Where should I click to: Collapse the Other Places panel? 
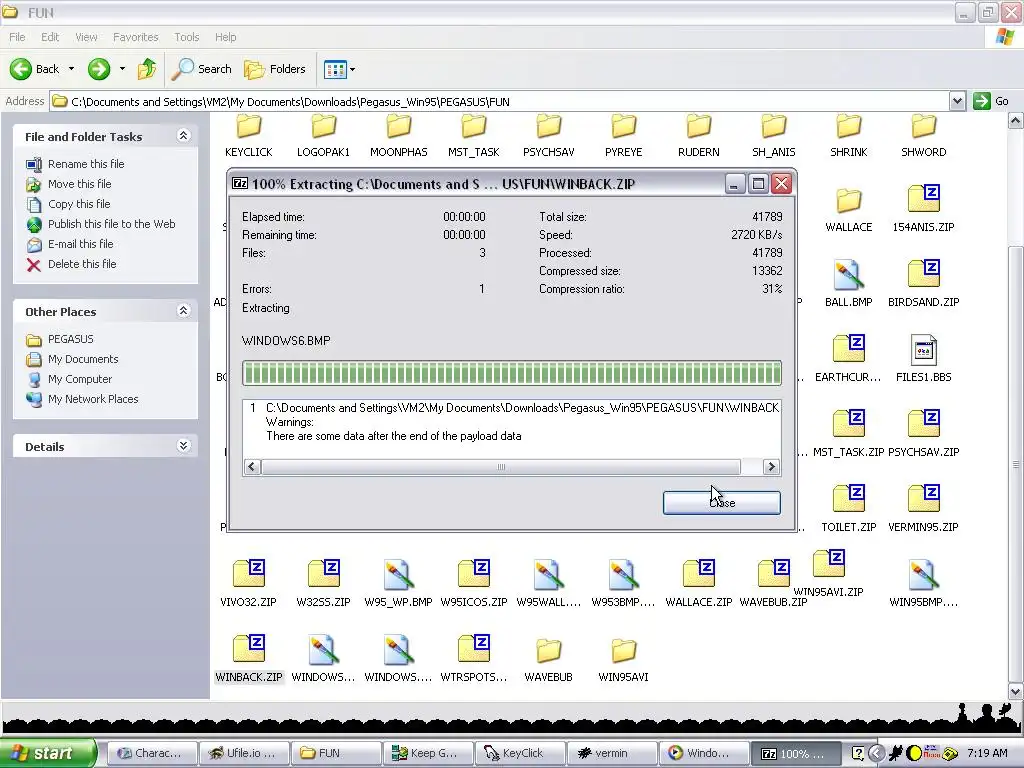coord(184,310)
